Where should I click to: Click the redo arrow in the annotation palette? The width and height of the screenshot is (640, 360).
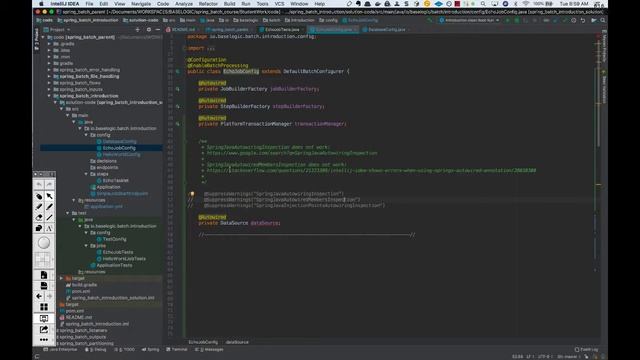[x=49, y=184]
